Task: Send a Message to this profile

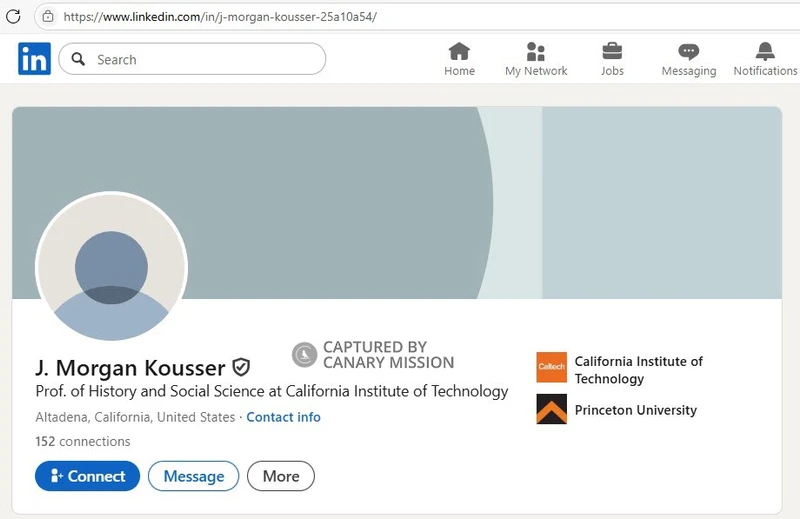Action: pos(193,476)
